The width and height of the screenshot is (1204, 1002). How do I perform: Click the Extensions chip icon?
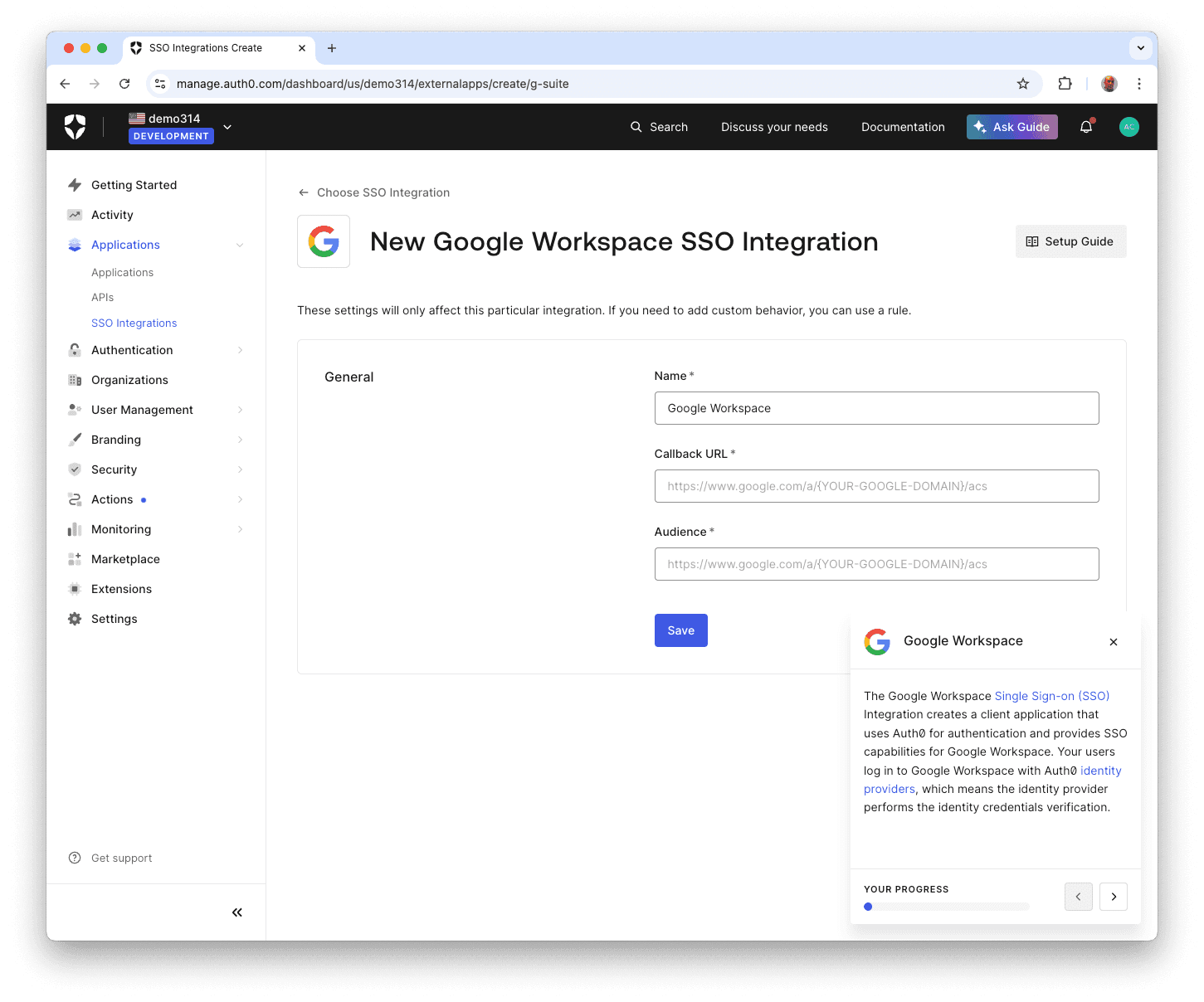[x=75, y=589]
